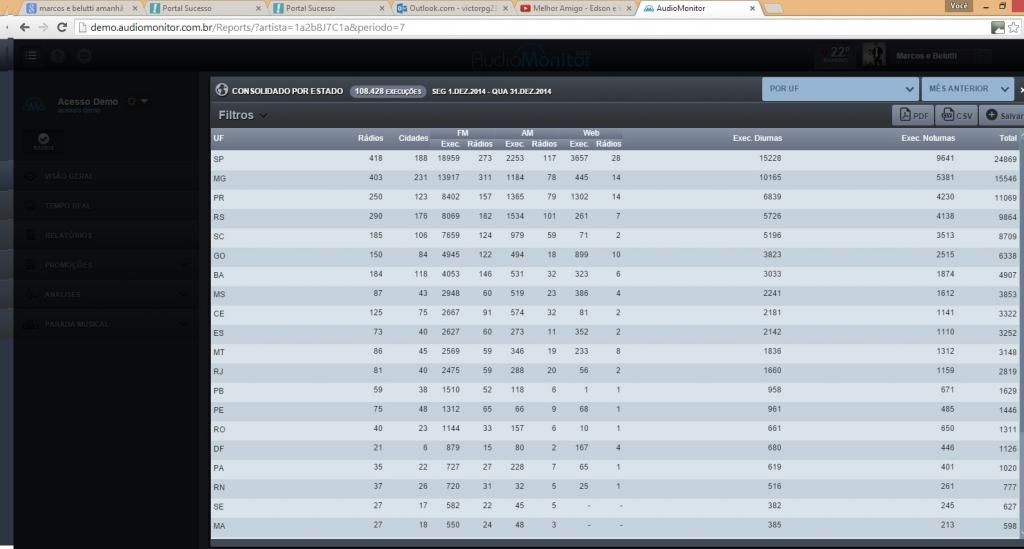Click the 108.428 execuções badge
Viewport: 1024px width, 549px height.
388,90
